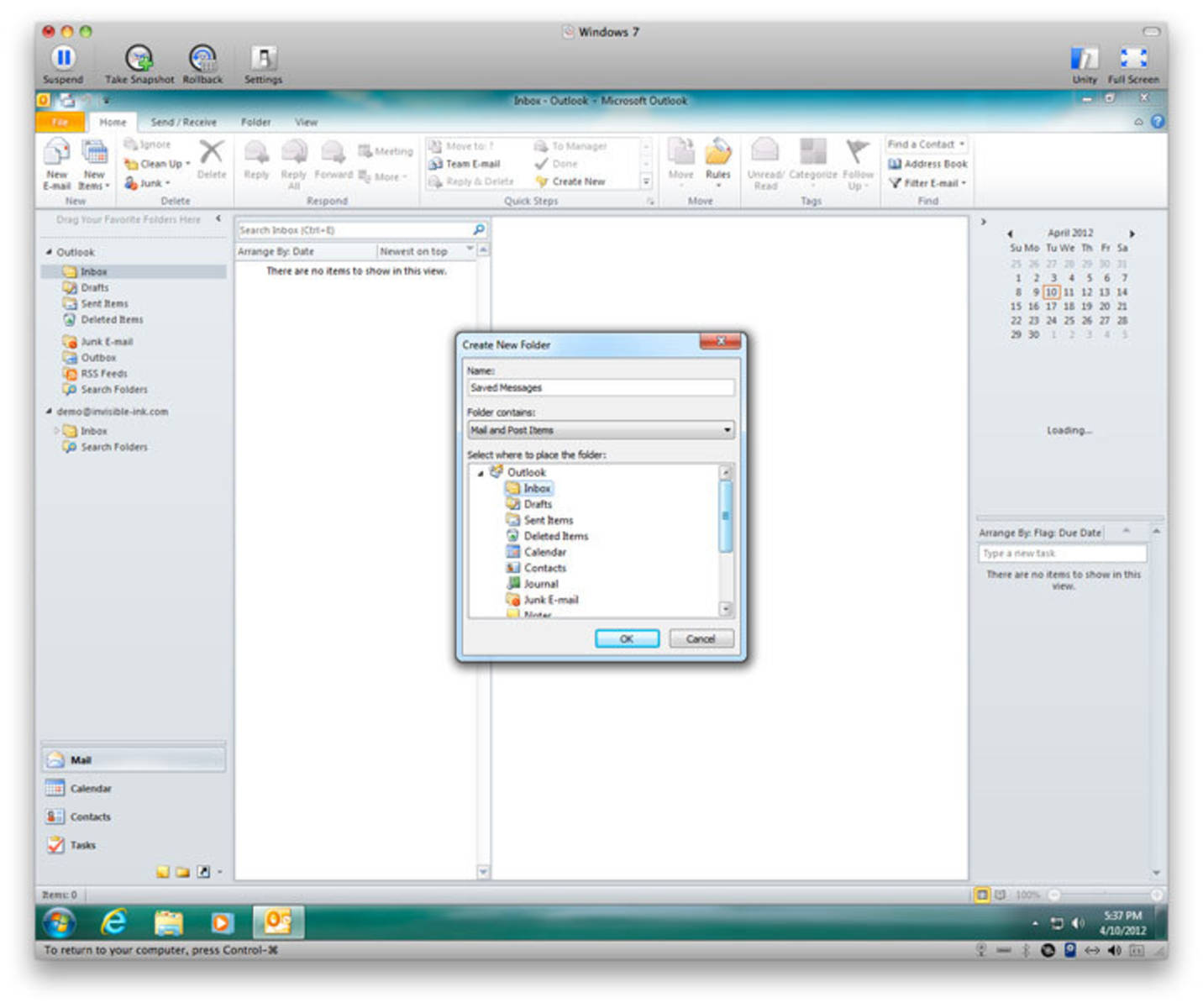The width and height of the screenshot is (1203, 1008).
Task: Switch to the Folder ribbon tab
Action: [x=256, y=122]
